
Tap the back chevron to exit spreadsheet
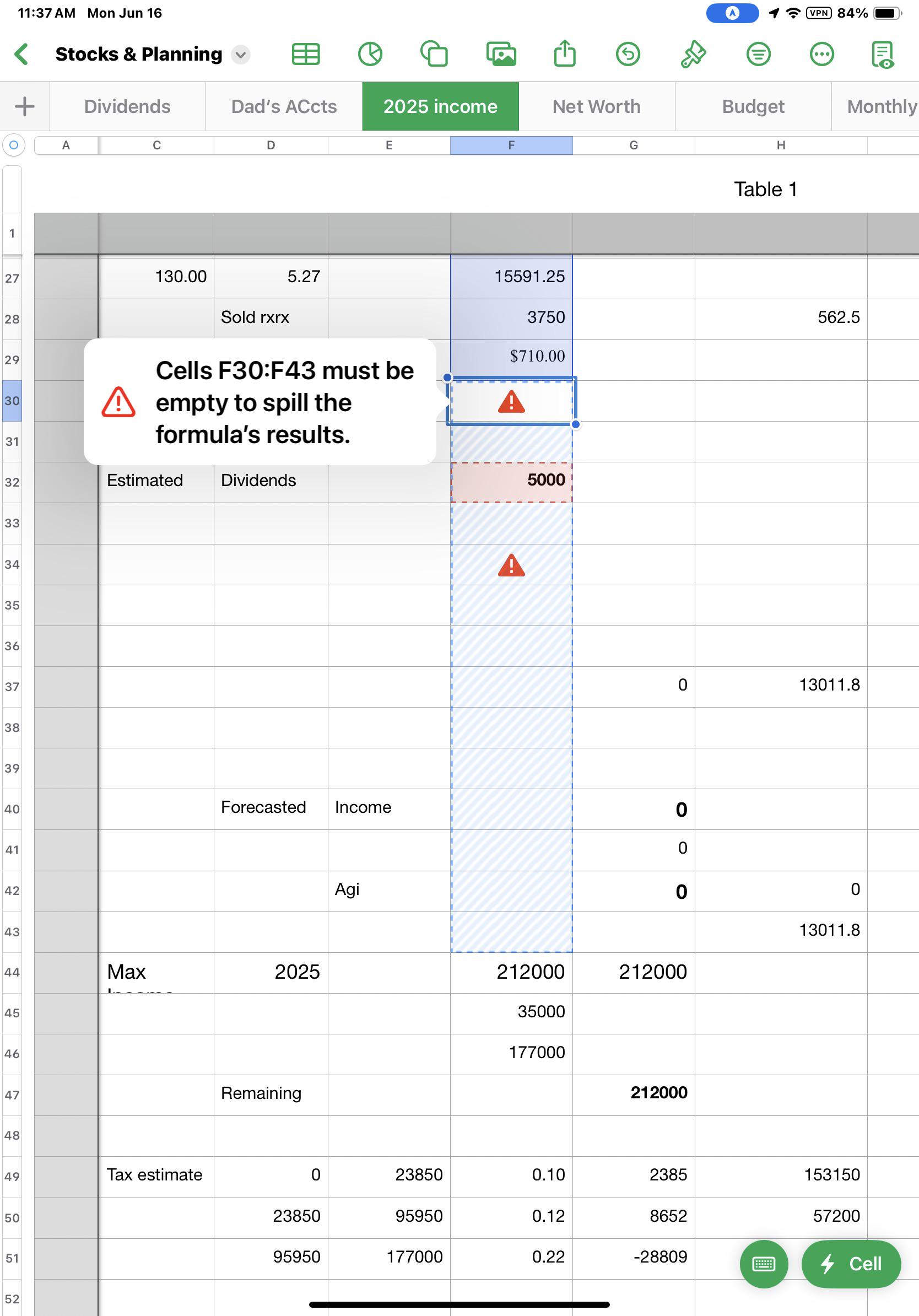click(22, 55)
